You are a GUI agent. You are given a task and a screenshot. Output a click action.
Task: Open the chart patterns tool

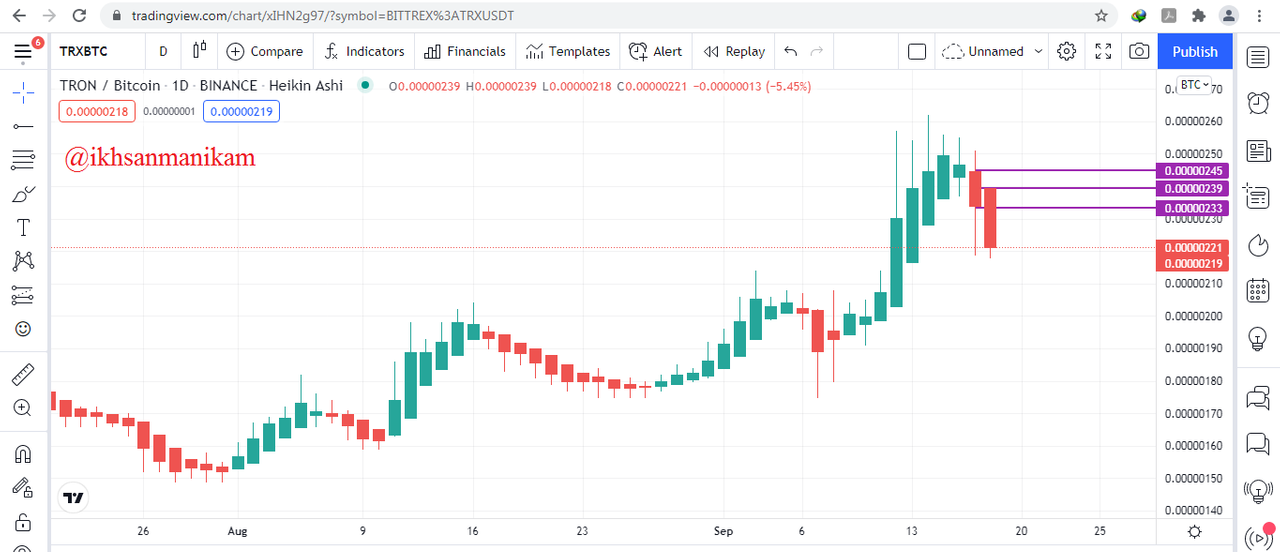pyautogui.click(x=23, y=261)
